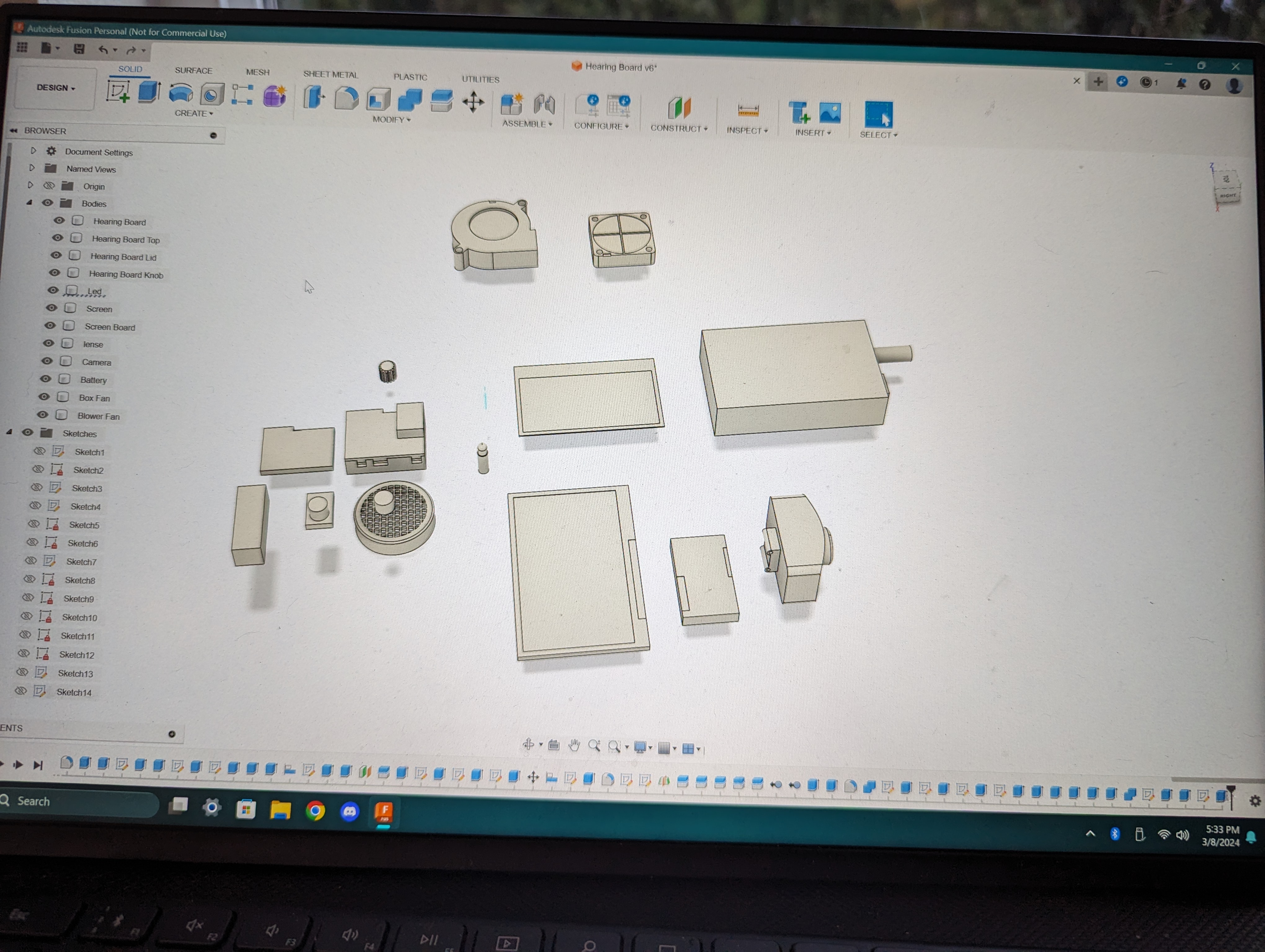This screenshot has height=952, width=1265.
Task: Hide the Blower Fan body
Action: 42,415
